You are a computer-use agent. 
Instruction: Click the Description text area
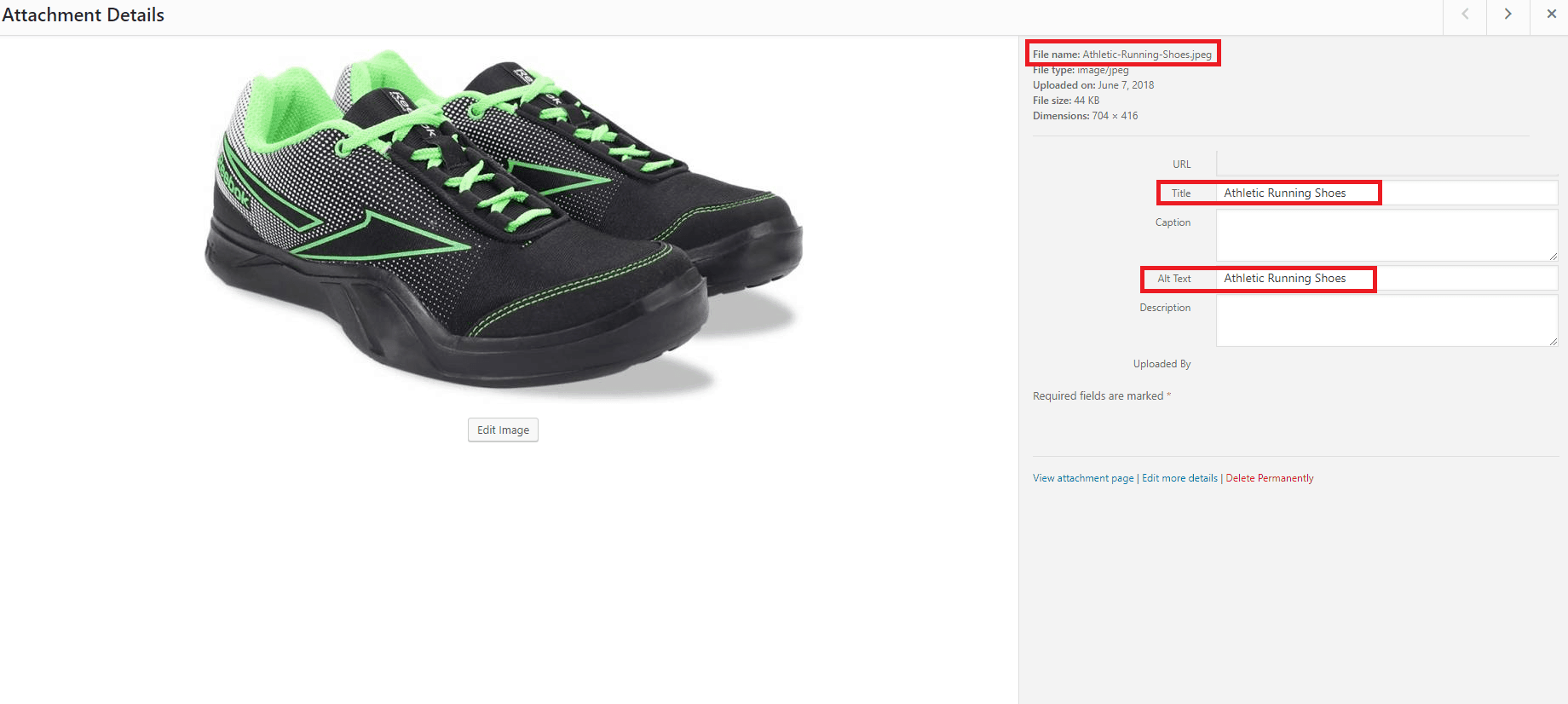(x=1386, y=320)
